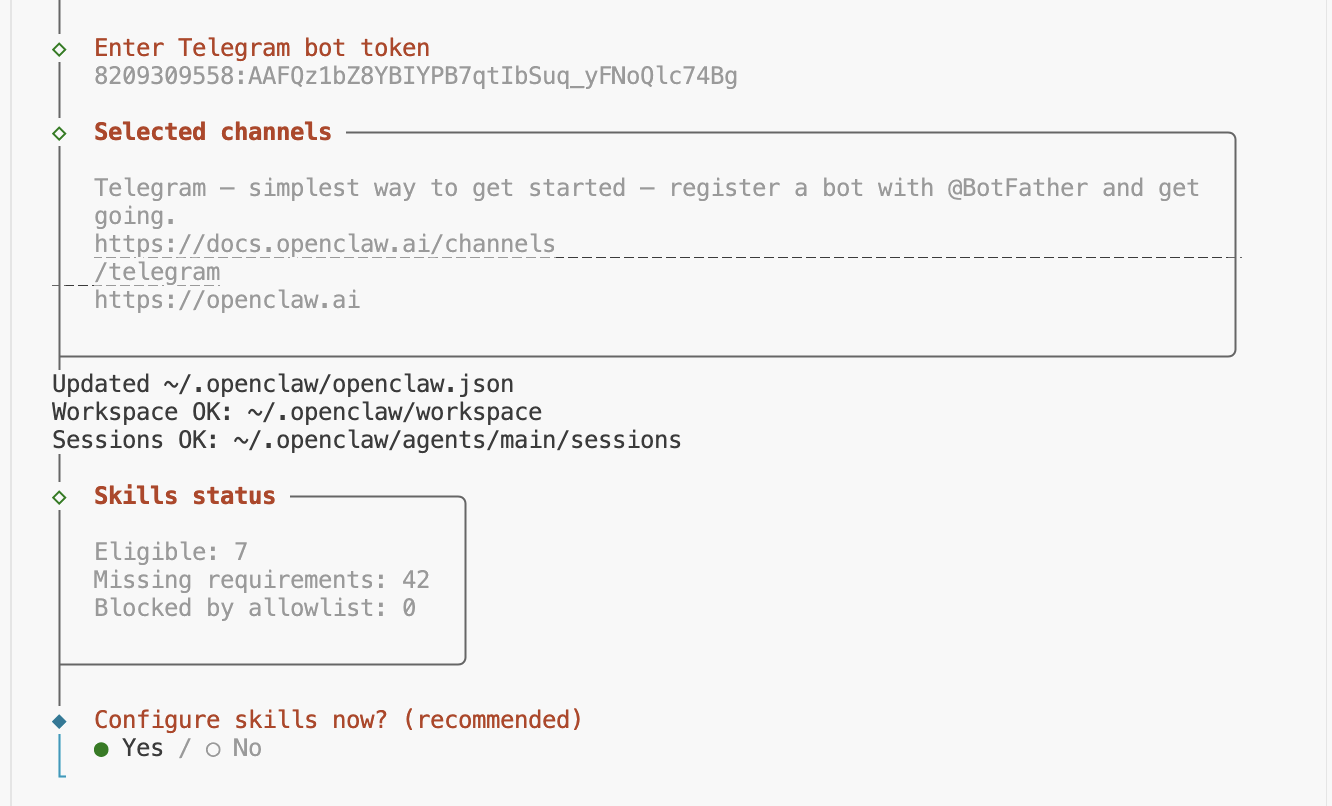This screenshot has height=806, width=1332.
Task: Click the Missing requirements: 42 line
Action: coord(262,580)
